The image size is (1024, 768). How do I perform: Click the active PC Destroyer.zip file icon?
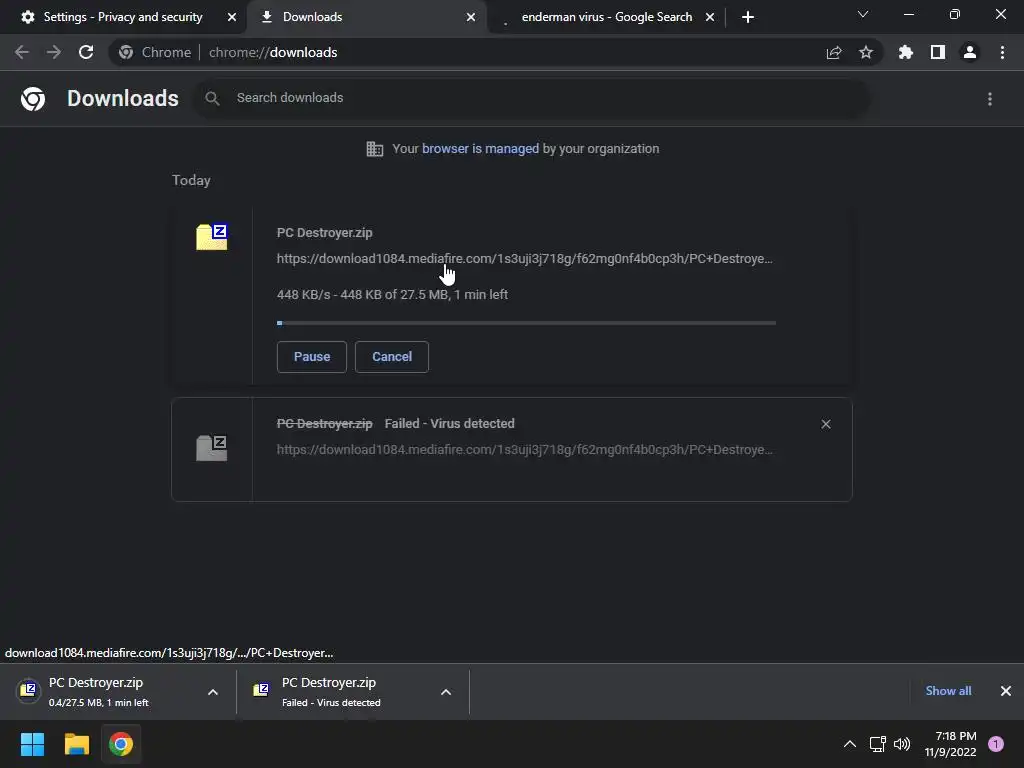coord(212,236)
